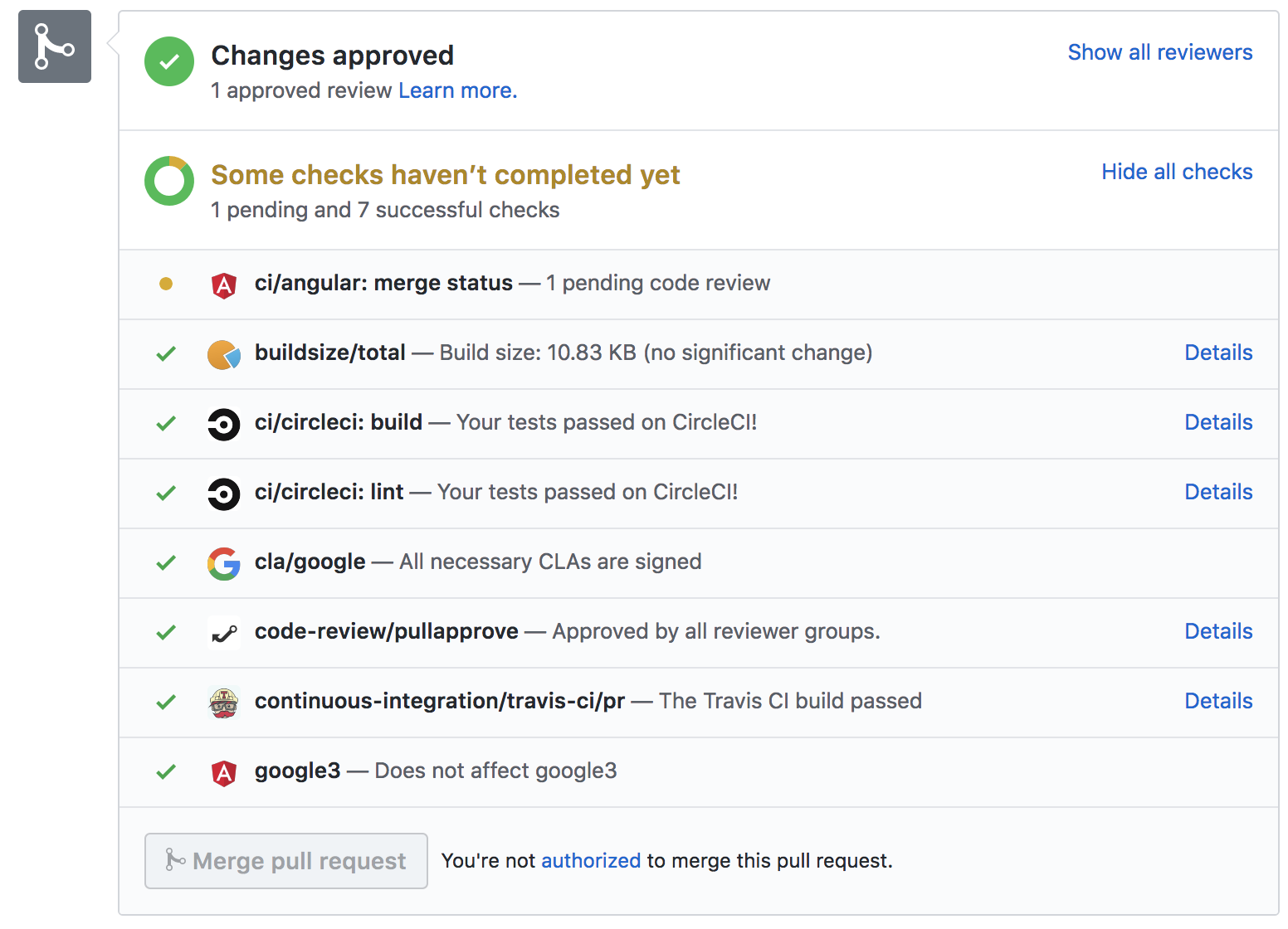Click the Merge pull request button
The image size is (1288, 929).
286,861
